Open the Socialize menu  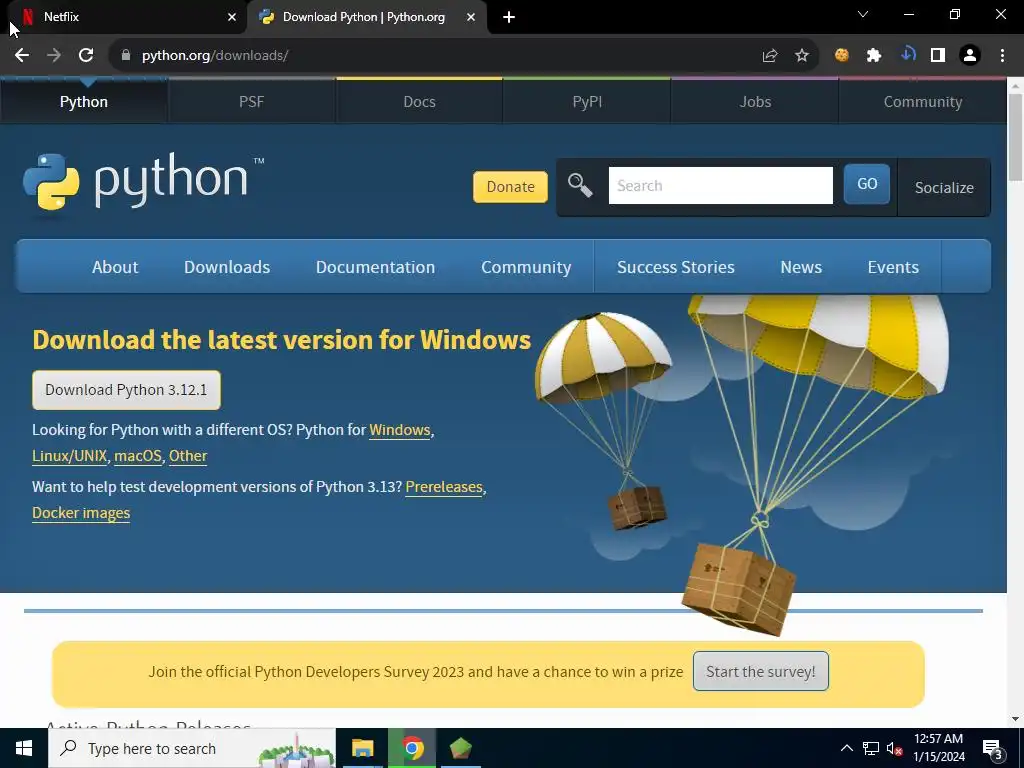[x=944, y=187]
